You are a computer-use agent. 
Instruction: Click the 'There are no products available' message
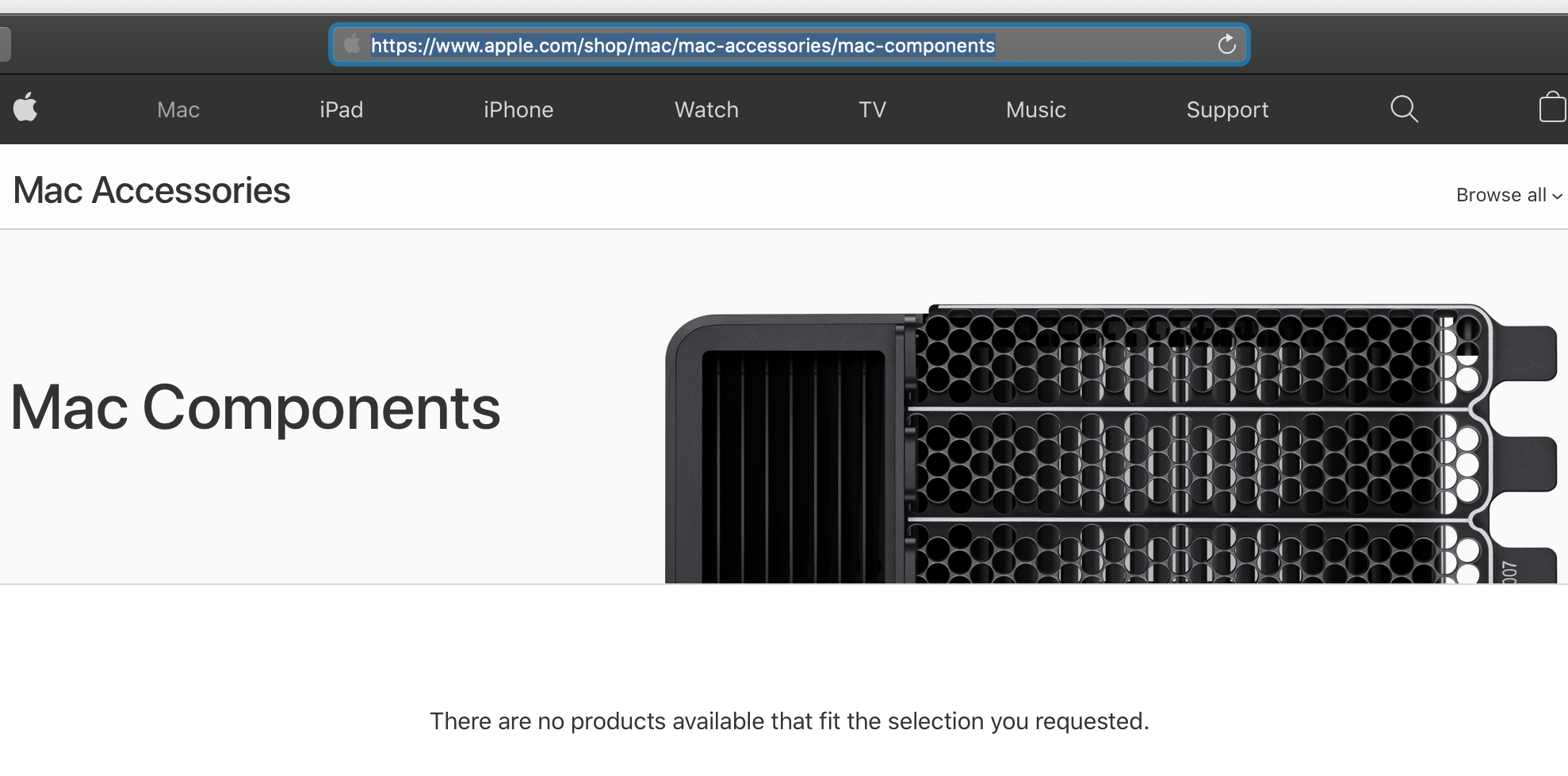click(790, 721)
